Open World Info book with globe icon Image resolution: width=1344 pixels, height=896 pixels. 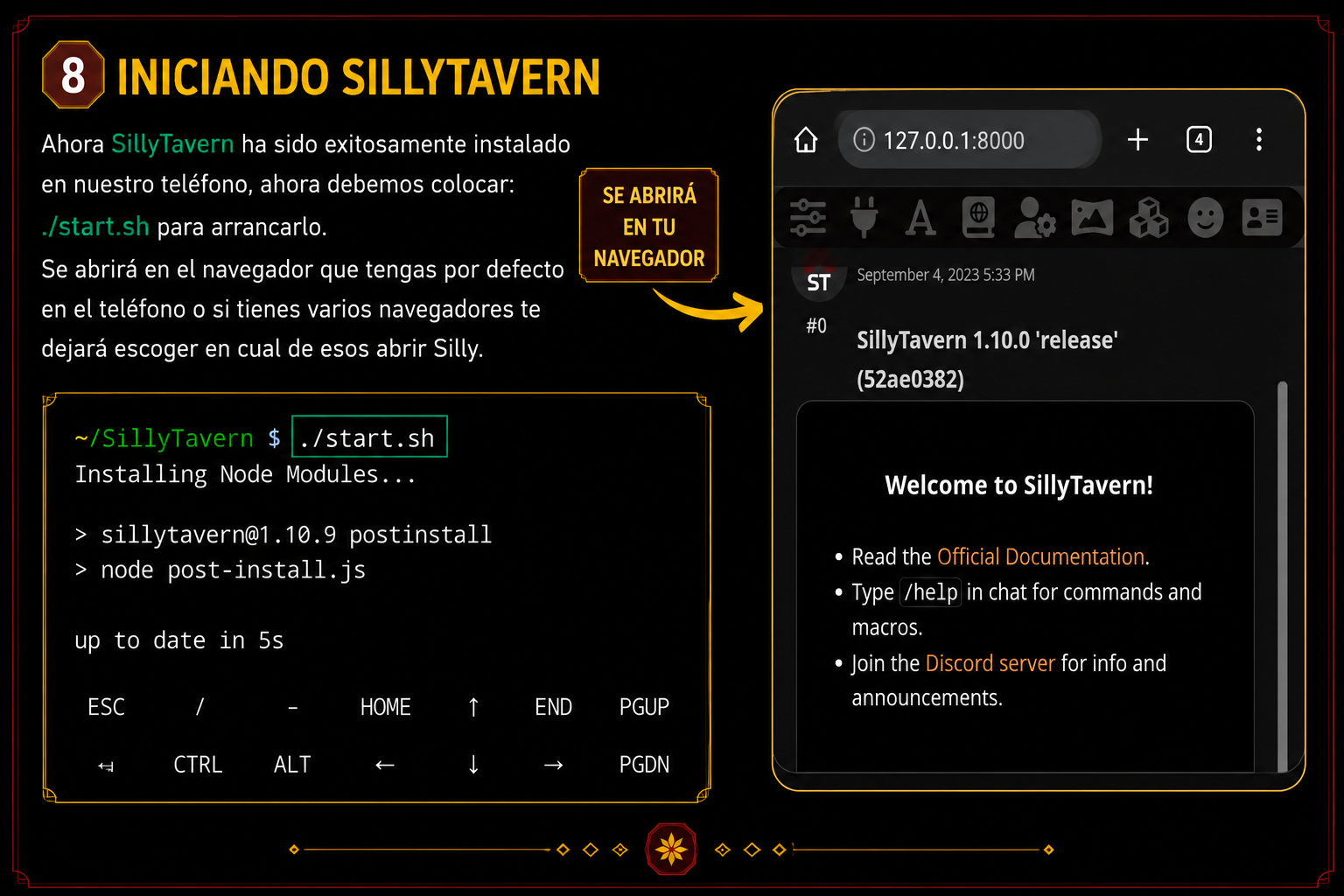coord(978,218)
